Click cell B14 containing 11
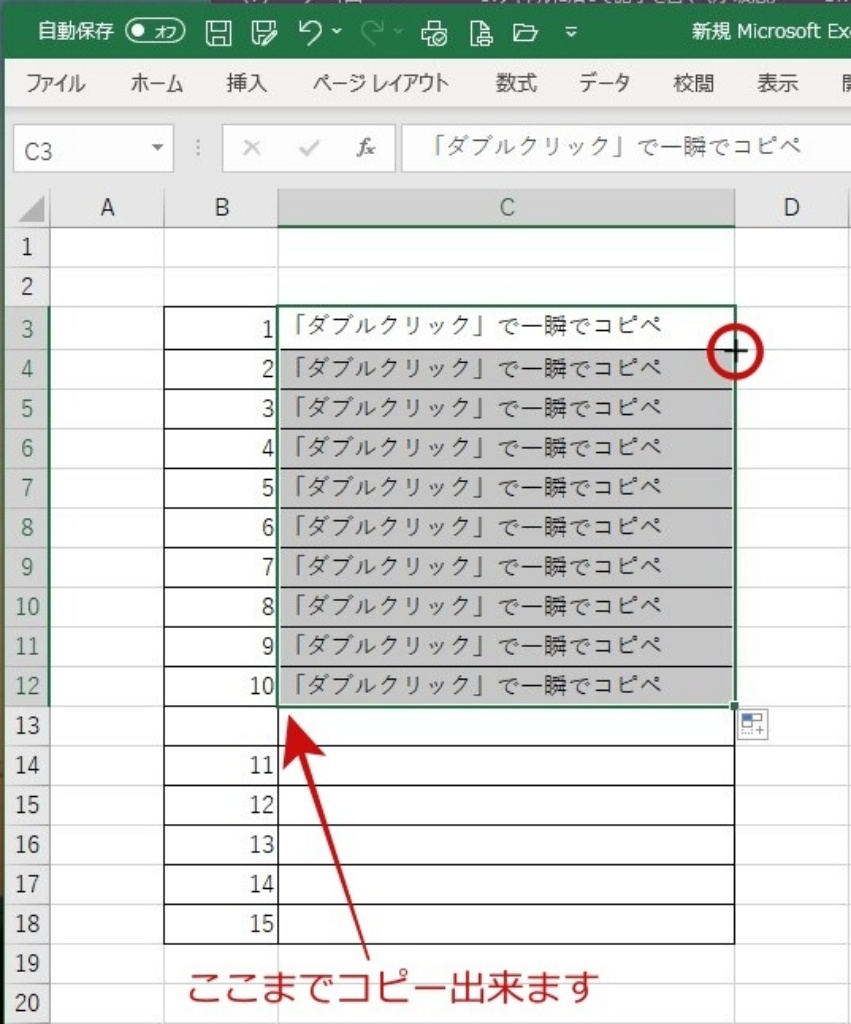This screenshot has width=851, height=1024. (x=221, y=765)
